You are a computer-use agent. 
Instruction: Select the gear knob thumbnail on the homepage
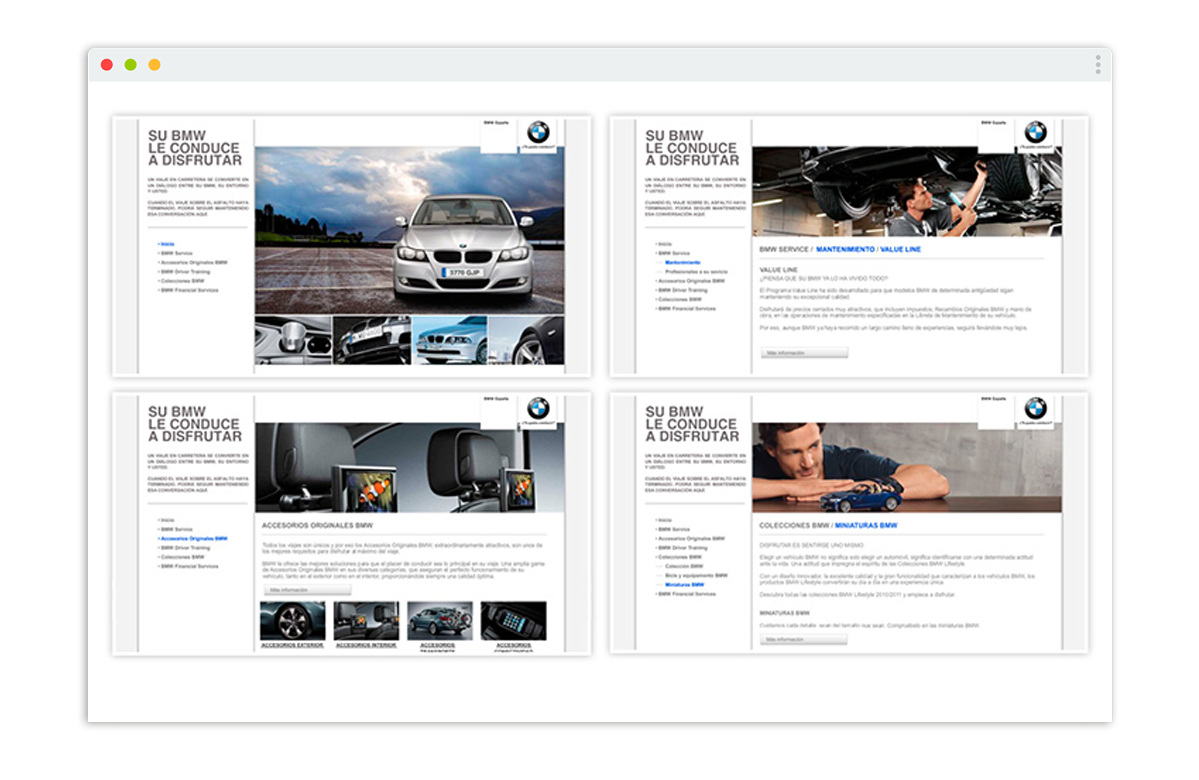(293, 340)
